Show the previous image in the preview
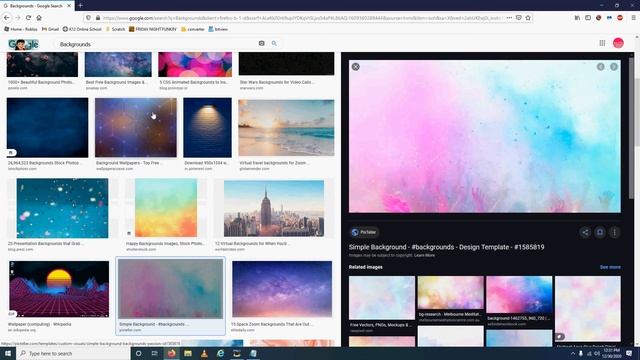This screenshot has height=360, width=640. pyautogui.click(x=600, y=67)
